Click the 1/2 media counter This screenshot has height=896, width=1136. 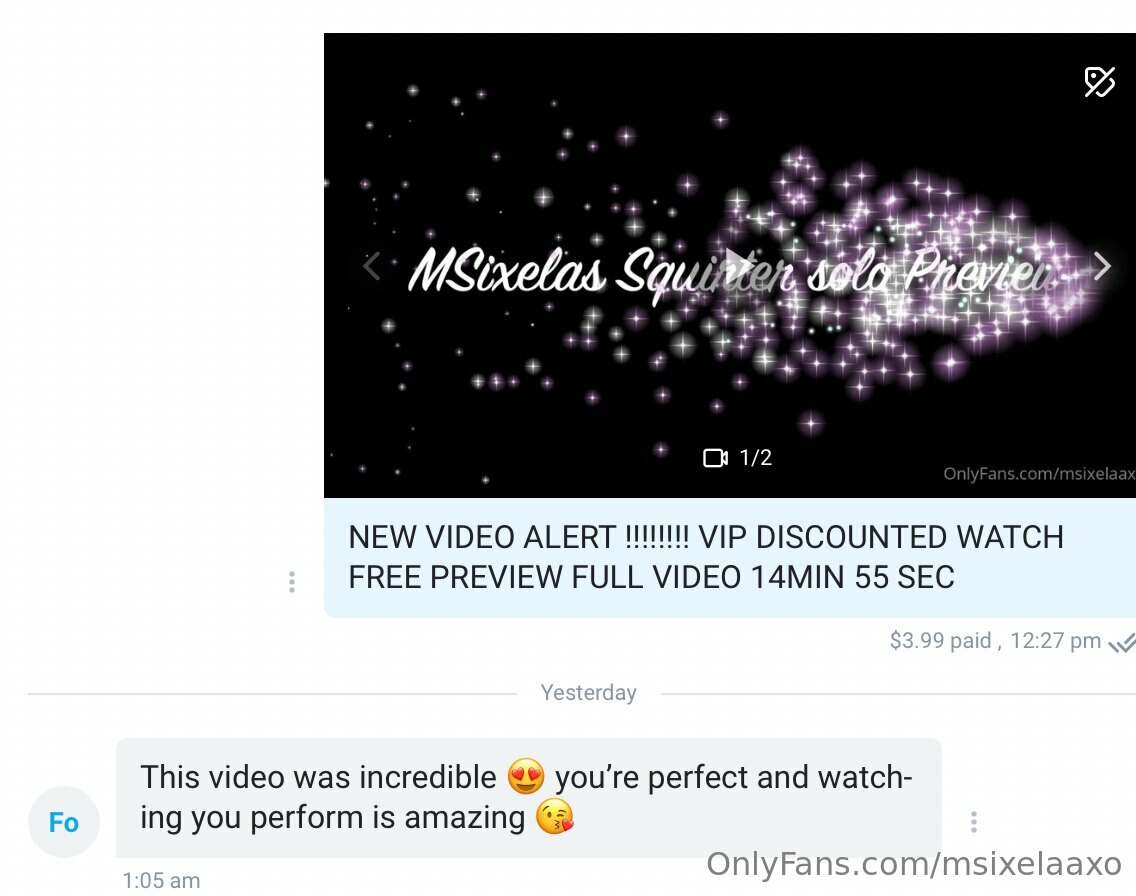[x=756, y=458]
